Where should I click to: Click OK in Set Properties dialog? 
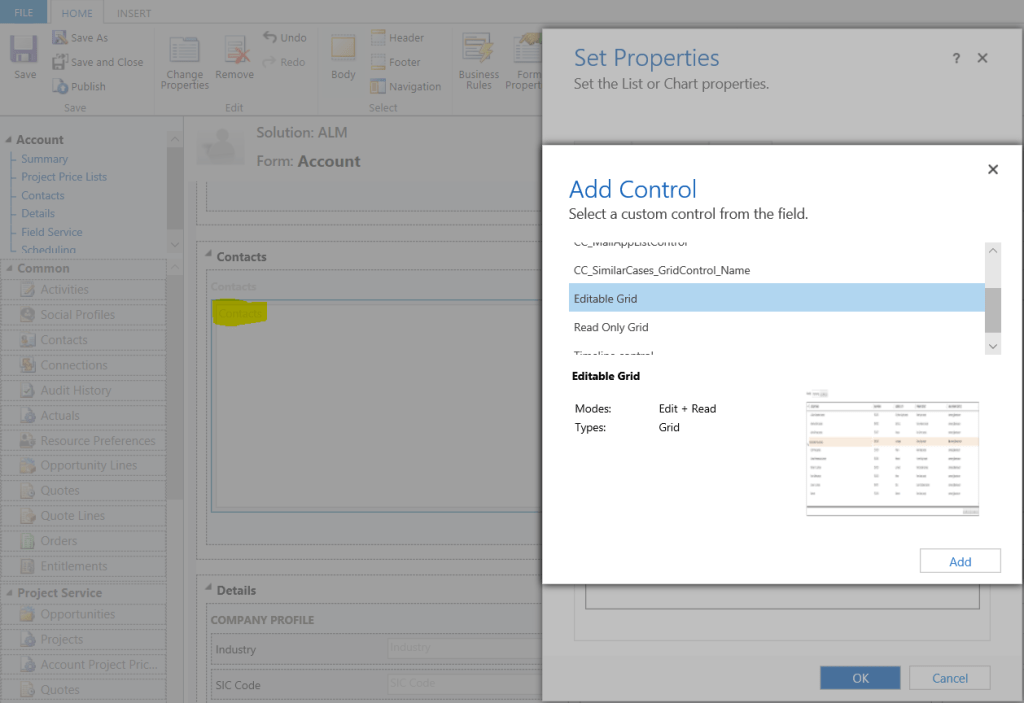(x=860, y=678)
